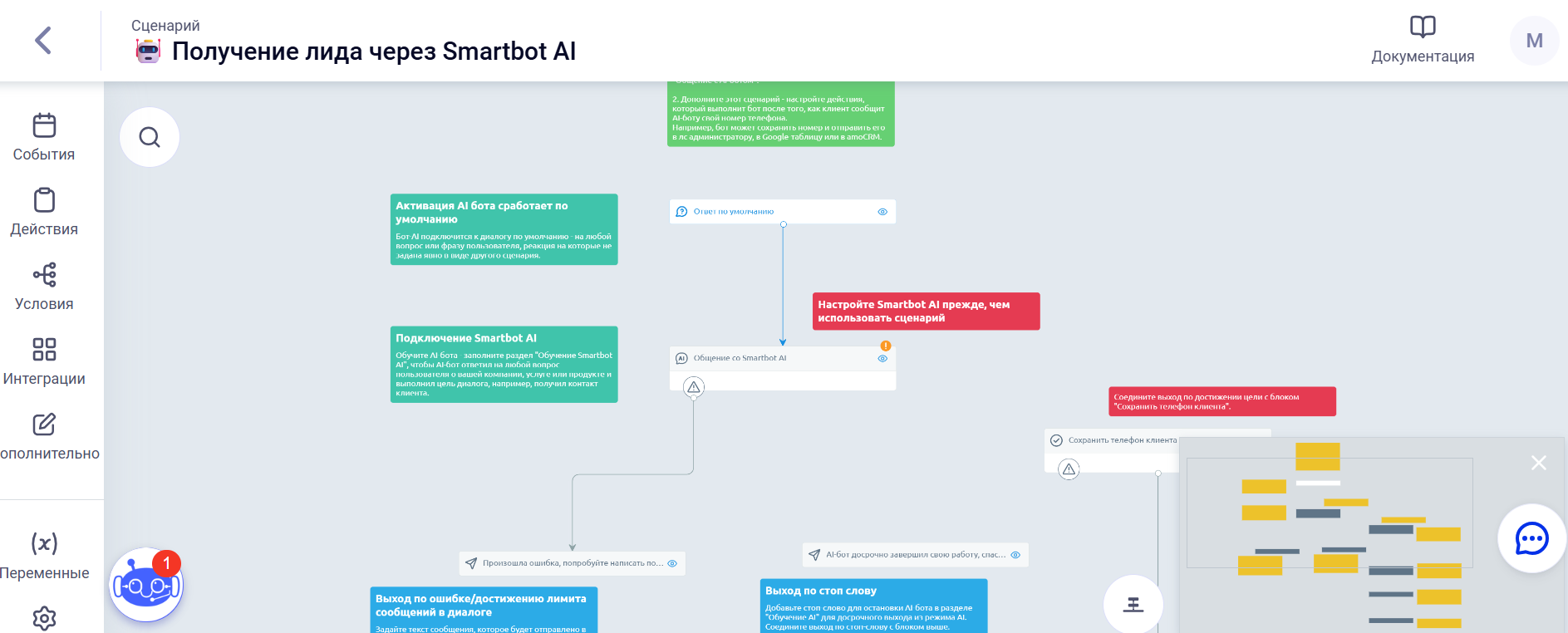
Task: Open the Переменные (x) section
Action: pyautogui.click(x=44, y=556)
